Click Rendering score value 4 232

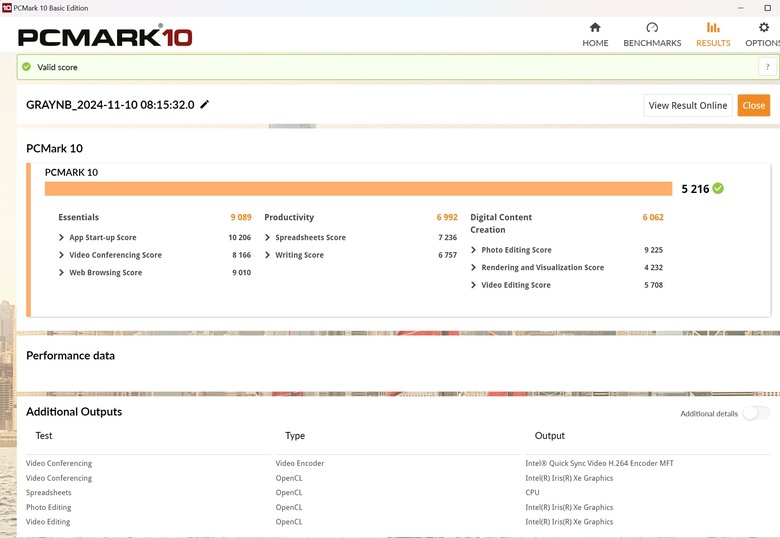pyautogui.click(x=653, y=268)
